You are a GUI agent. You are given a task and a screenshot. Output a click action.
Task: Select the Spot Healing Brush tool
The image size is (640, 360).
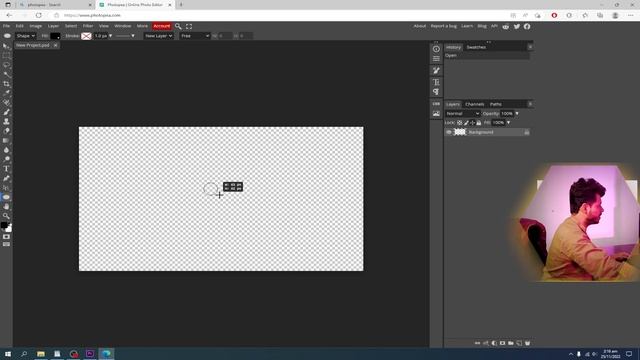tap(6, 103)
